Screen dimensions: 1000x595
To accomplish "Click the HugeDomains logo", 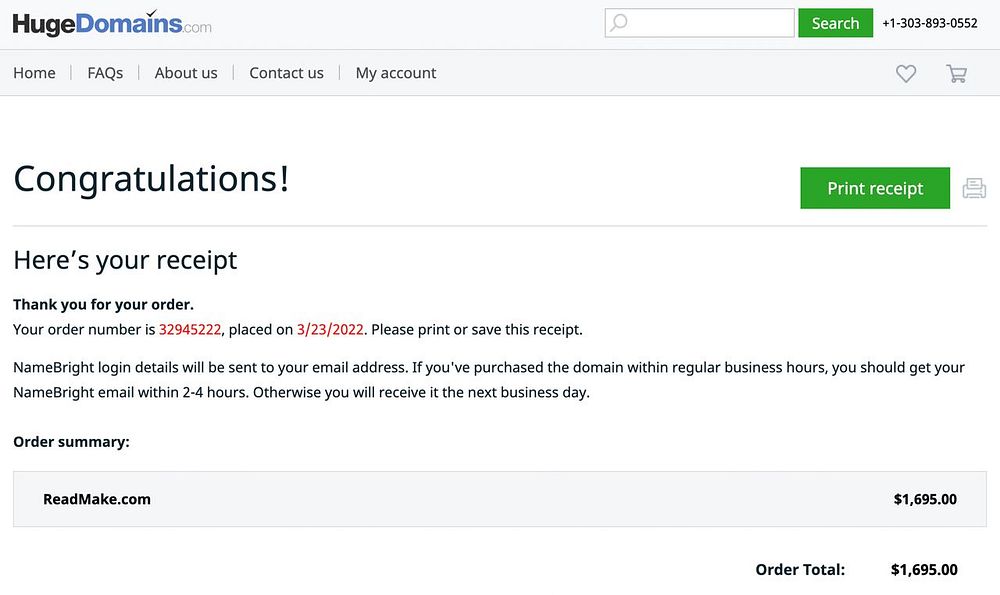I will [112, 23].
